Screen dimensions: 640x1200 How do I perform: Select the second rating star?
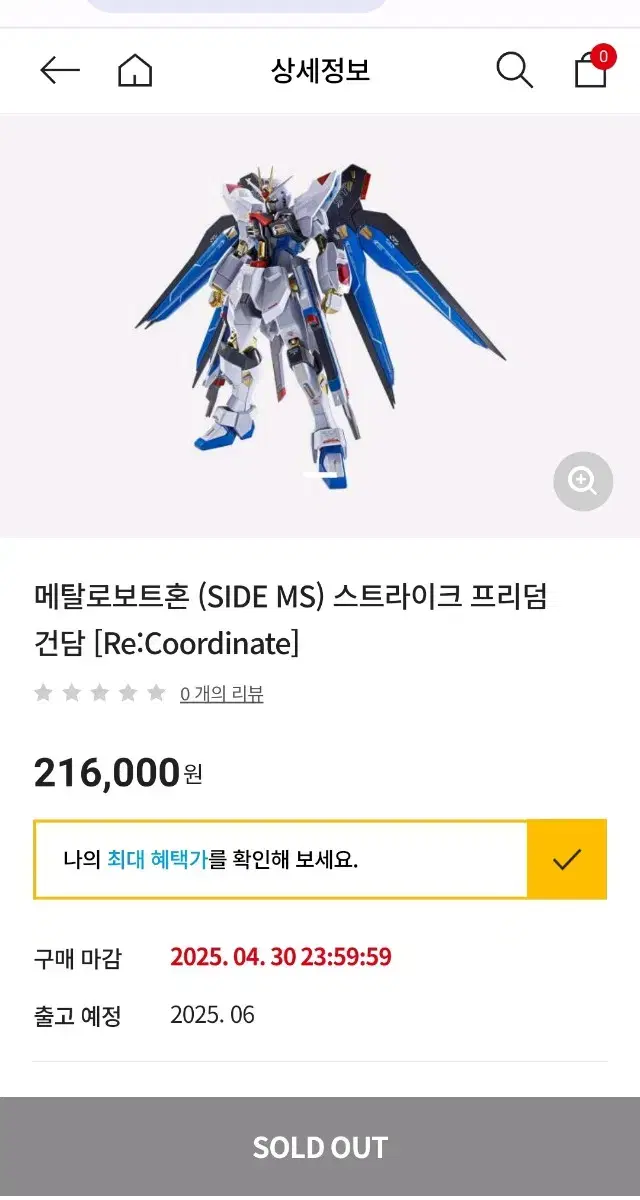click(71, 693)
